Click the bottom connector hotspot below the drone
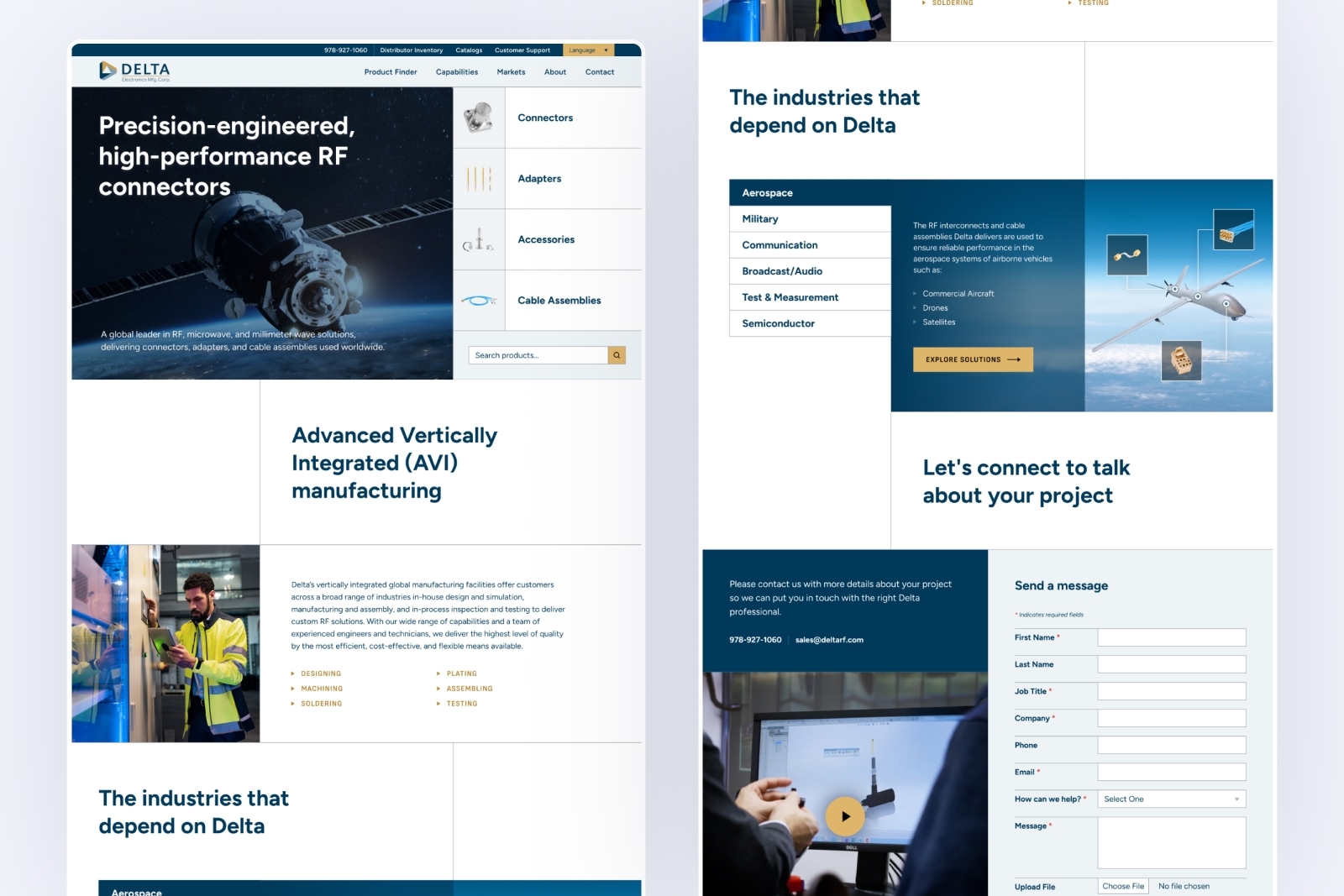1344x896 pixels. coord(1181,362)
